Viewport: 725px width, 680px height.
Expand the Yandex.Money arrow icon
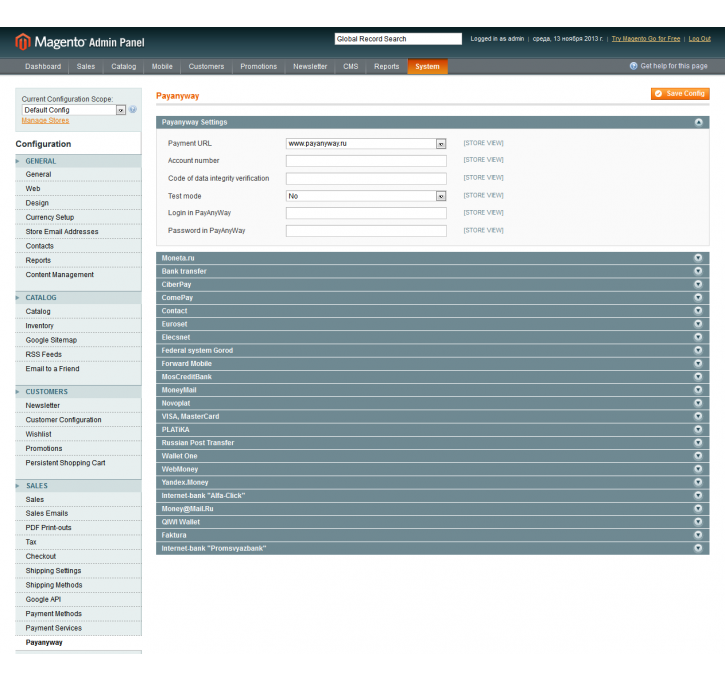coord(698,482)
